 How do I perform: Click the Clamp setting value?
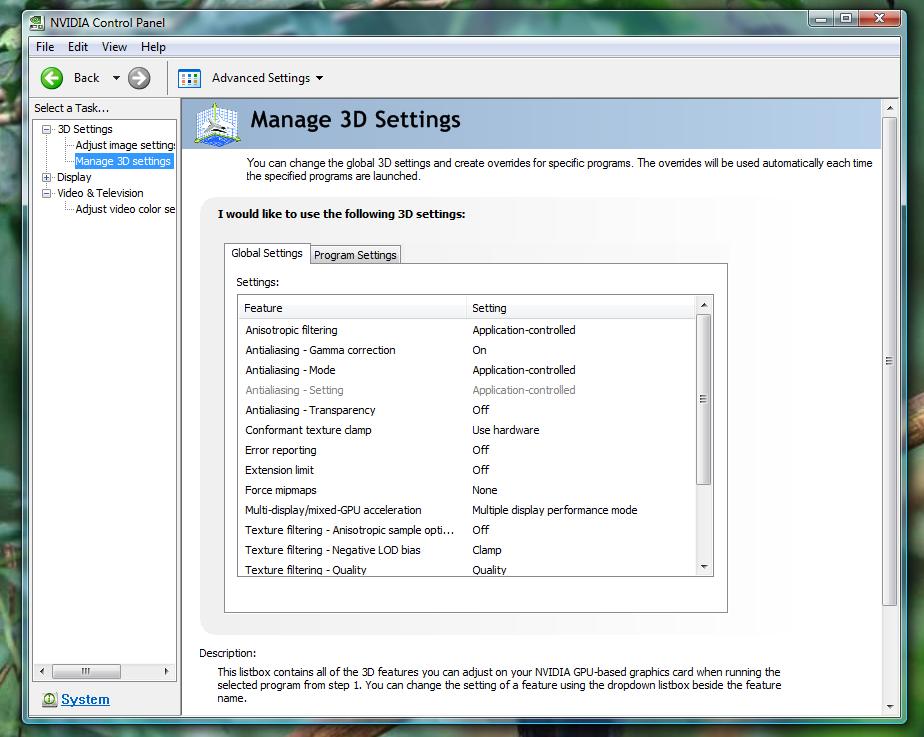coord(487,550)
